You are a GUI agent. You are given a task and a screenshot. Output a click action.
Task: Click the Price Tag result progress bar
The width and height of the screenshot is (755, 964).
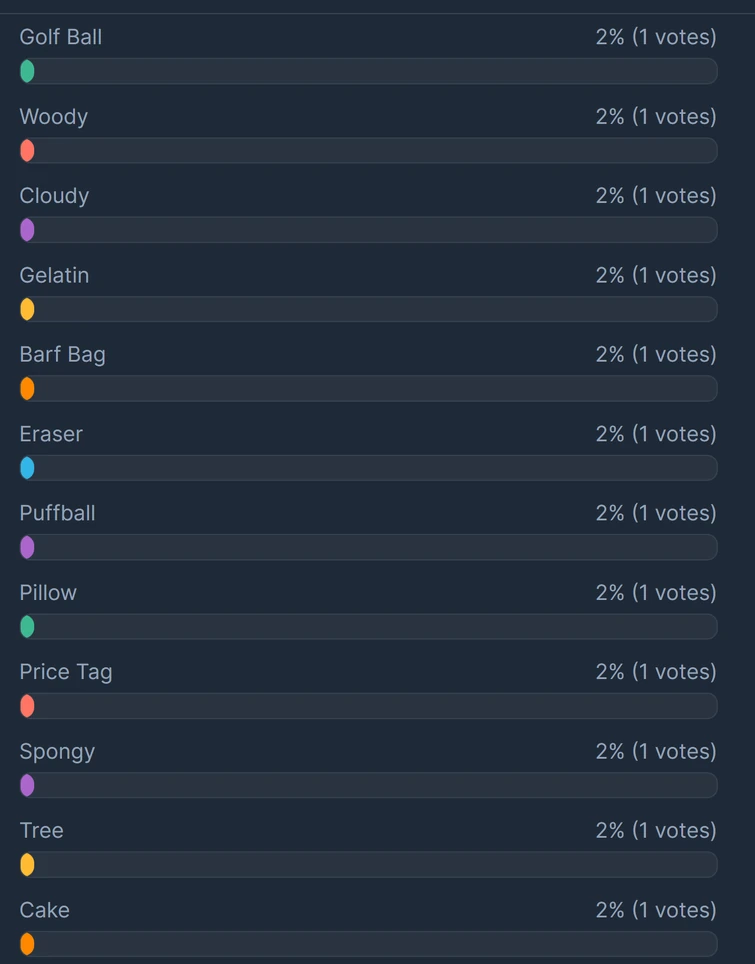click(368, 706)
